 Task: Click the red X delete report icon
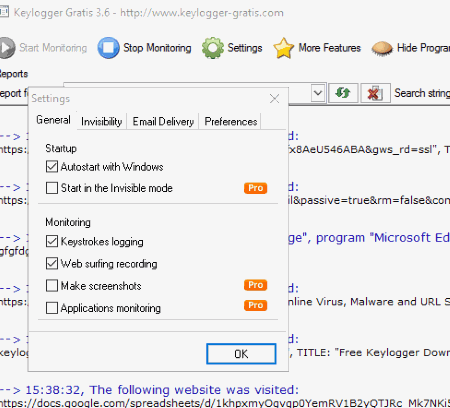[x=375, y=93]
